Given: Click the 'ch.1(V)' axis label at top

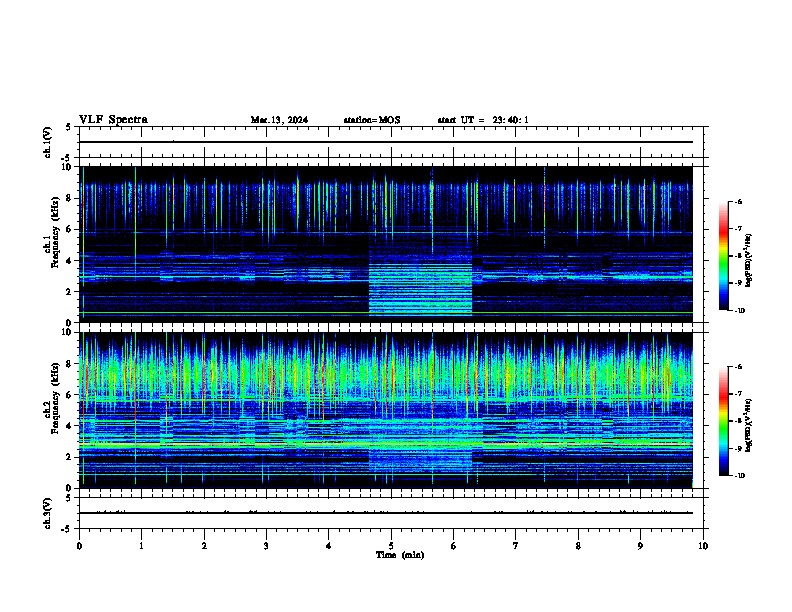Looking at the screenshot, I should point(48,142).
